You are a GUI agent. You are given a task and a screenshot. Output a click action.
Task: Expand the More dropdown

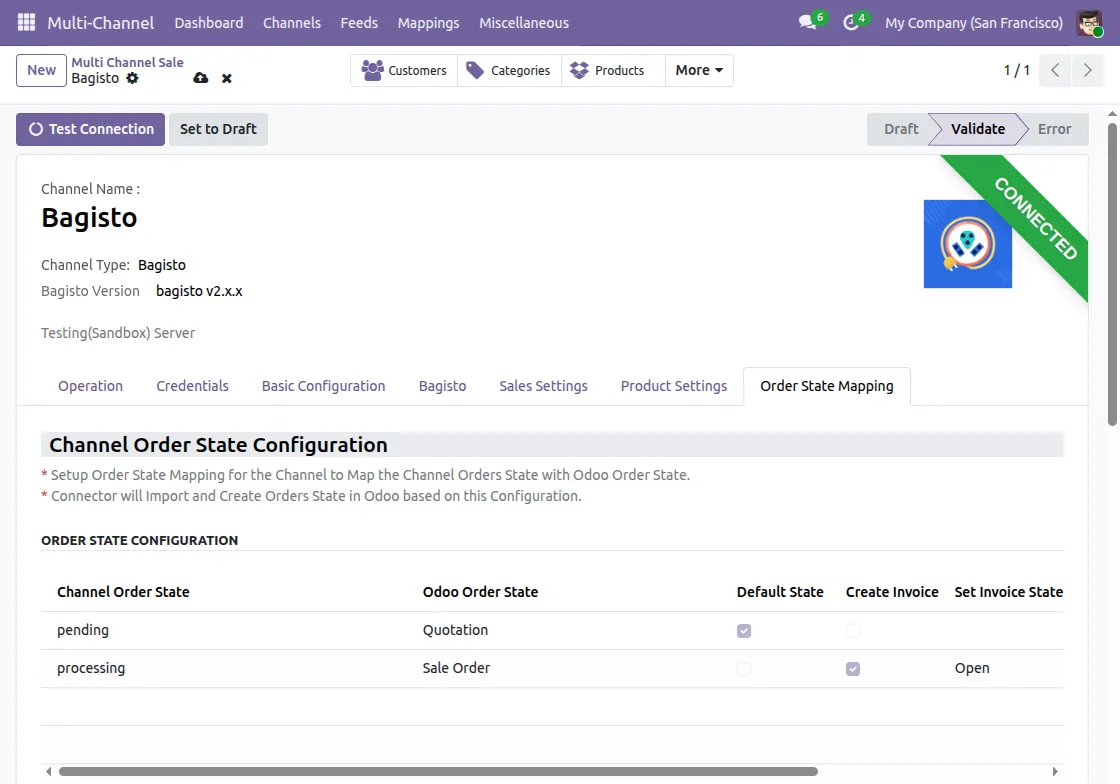699,70
